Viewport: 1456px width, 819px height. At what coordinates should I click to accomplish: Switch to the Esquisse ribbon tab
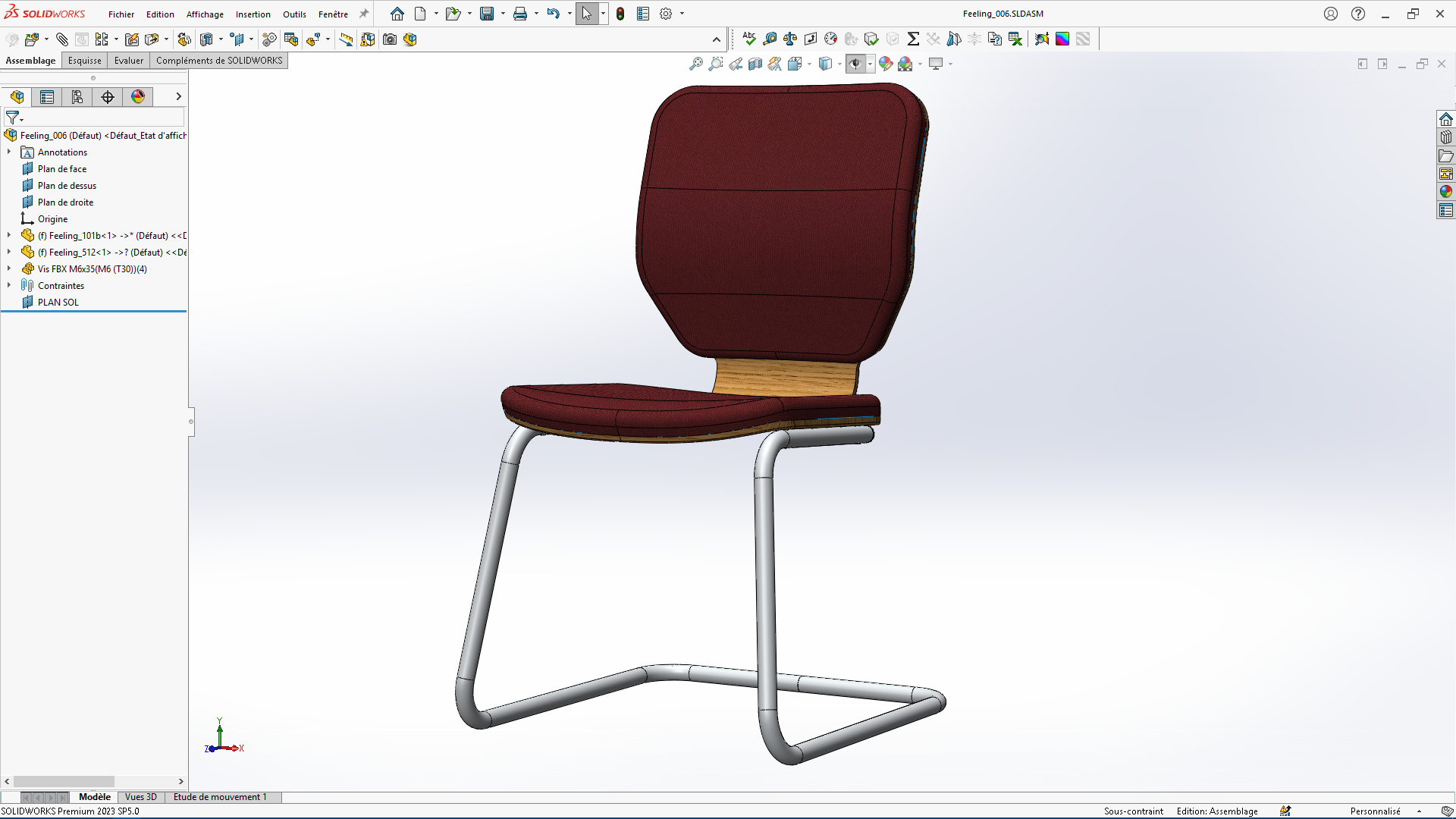point(84,61)
